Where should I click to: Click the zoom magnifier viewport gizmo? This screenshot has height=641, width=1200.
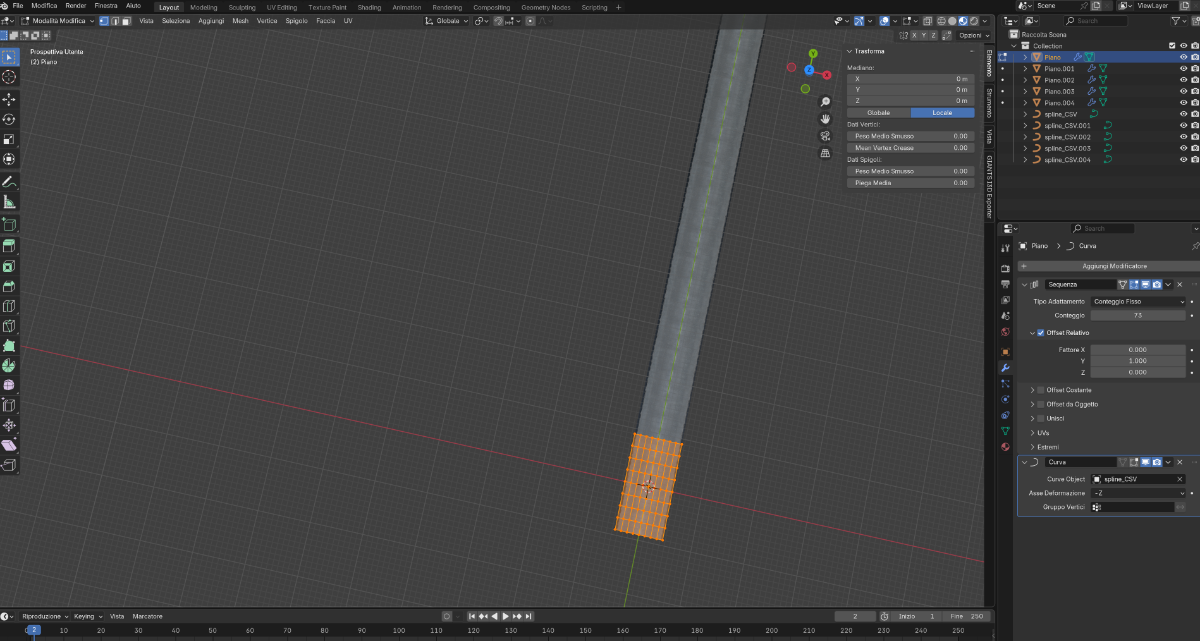(825, 102)
